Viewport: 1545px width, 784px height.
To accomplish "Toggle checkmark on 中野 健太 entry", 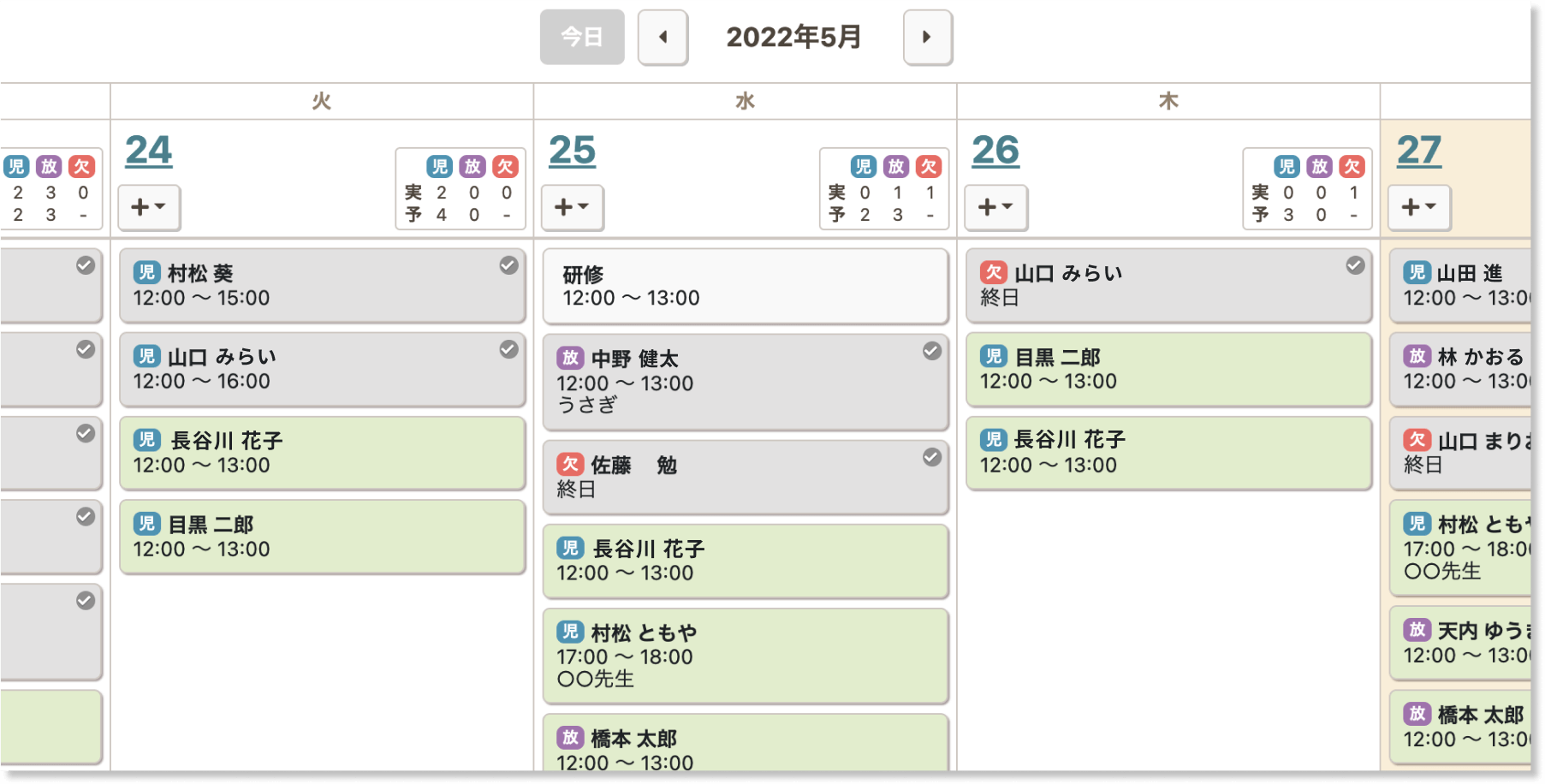I will [932, 351].
